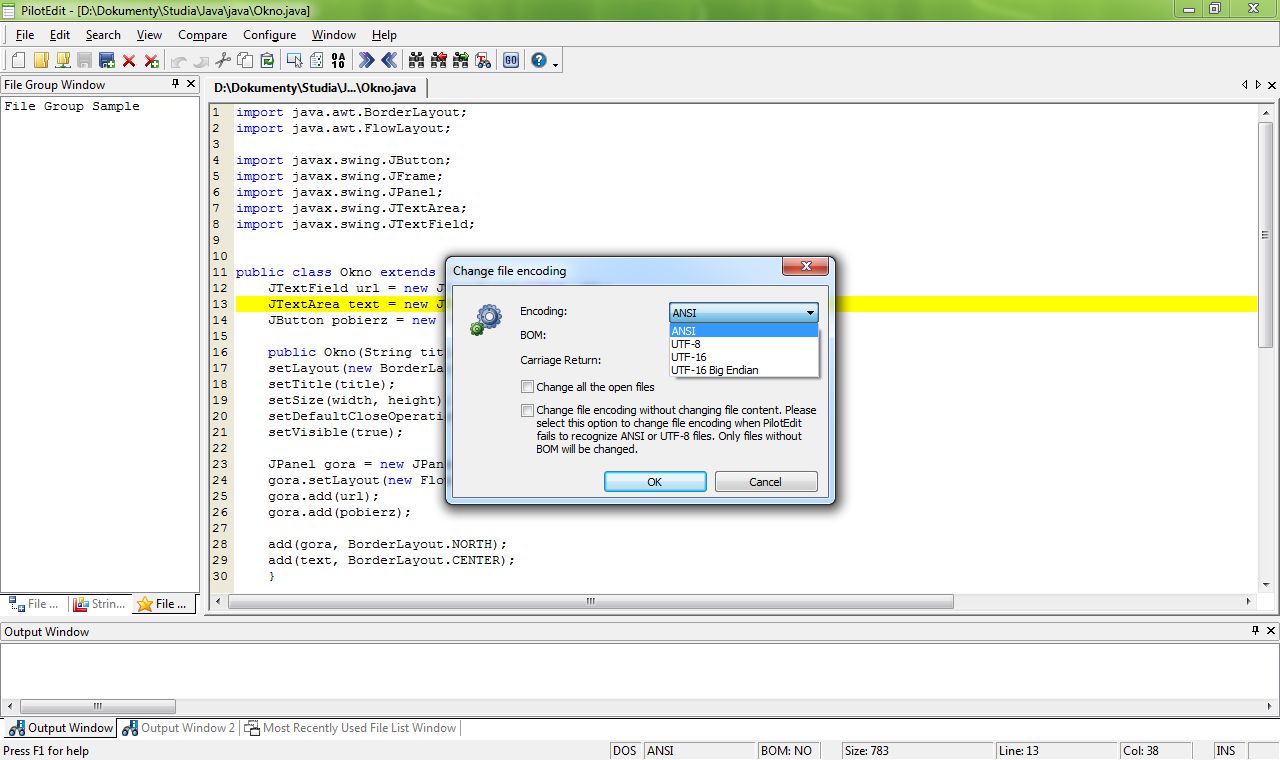Click the Find binoculars icon
1280x760 pixels.
point(417,60)
